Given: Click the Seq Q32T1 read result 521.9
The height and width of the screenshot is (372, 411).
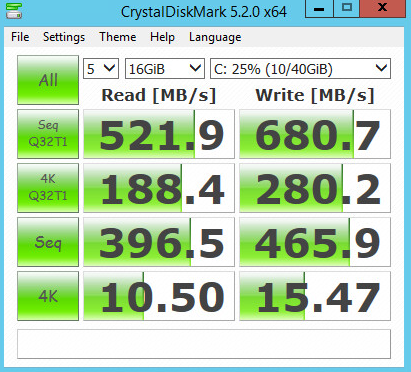Looking at the screenshot, I should 159,134.
